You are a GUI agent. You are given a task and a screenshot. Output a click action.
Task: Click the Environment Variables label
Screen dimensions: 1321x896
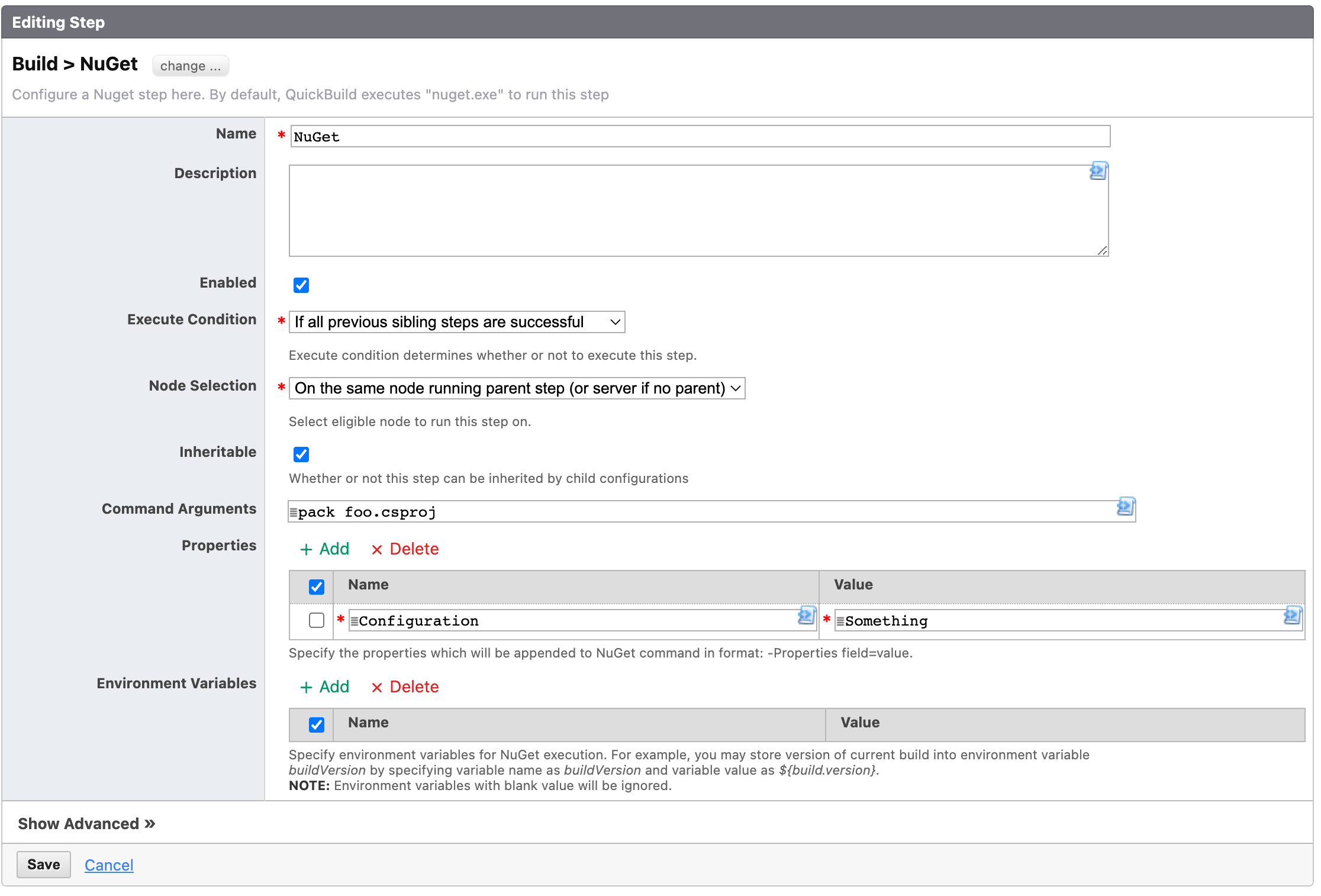click(x=176, y=684)
